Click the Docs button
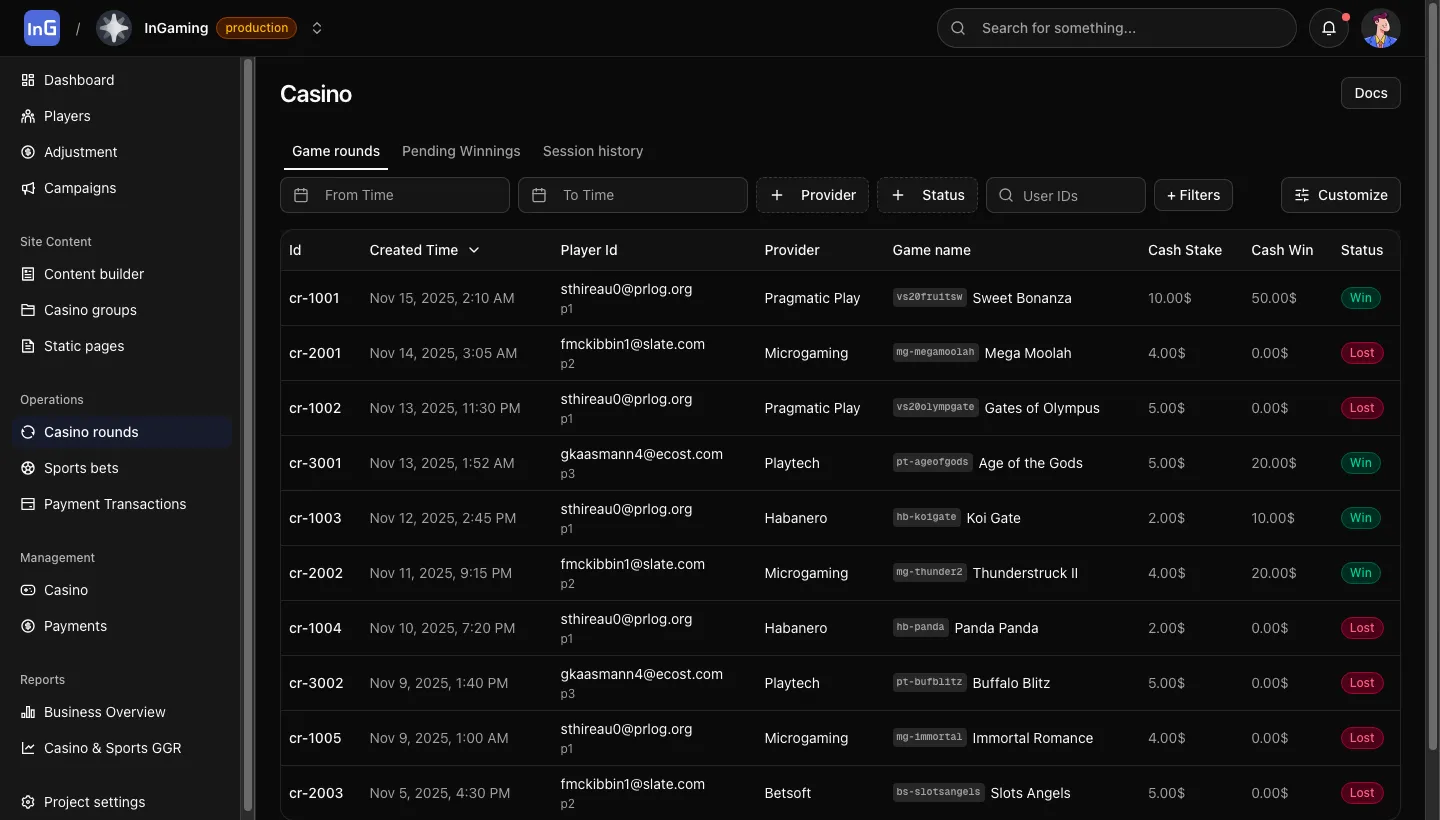 pyautogui.click(x=1370, y=93)
